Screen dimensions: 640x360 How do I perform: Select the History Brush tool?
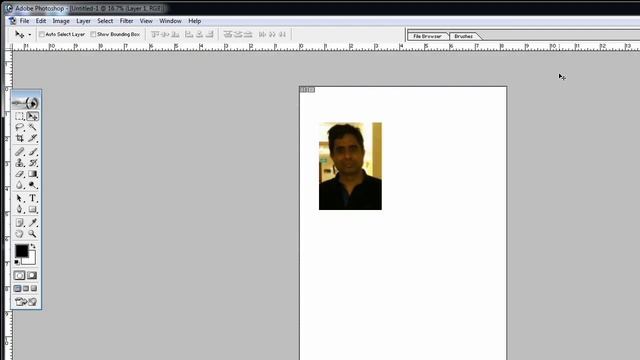coord(32,163)
